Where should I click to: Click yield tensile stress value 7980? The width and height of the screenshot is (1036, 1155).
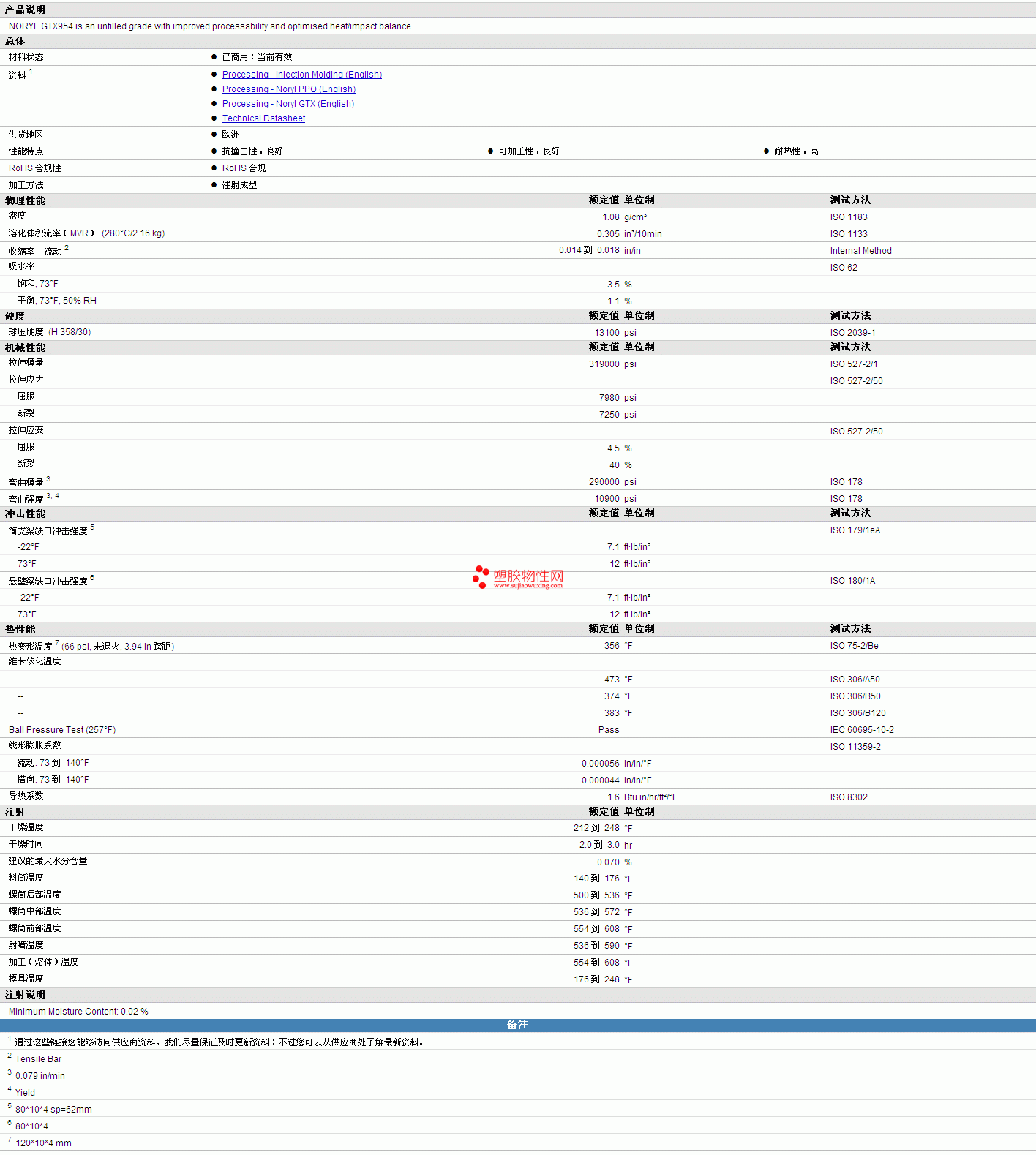(x=609, y=398)
